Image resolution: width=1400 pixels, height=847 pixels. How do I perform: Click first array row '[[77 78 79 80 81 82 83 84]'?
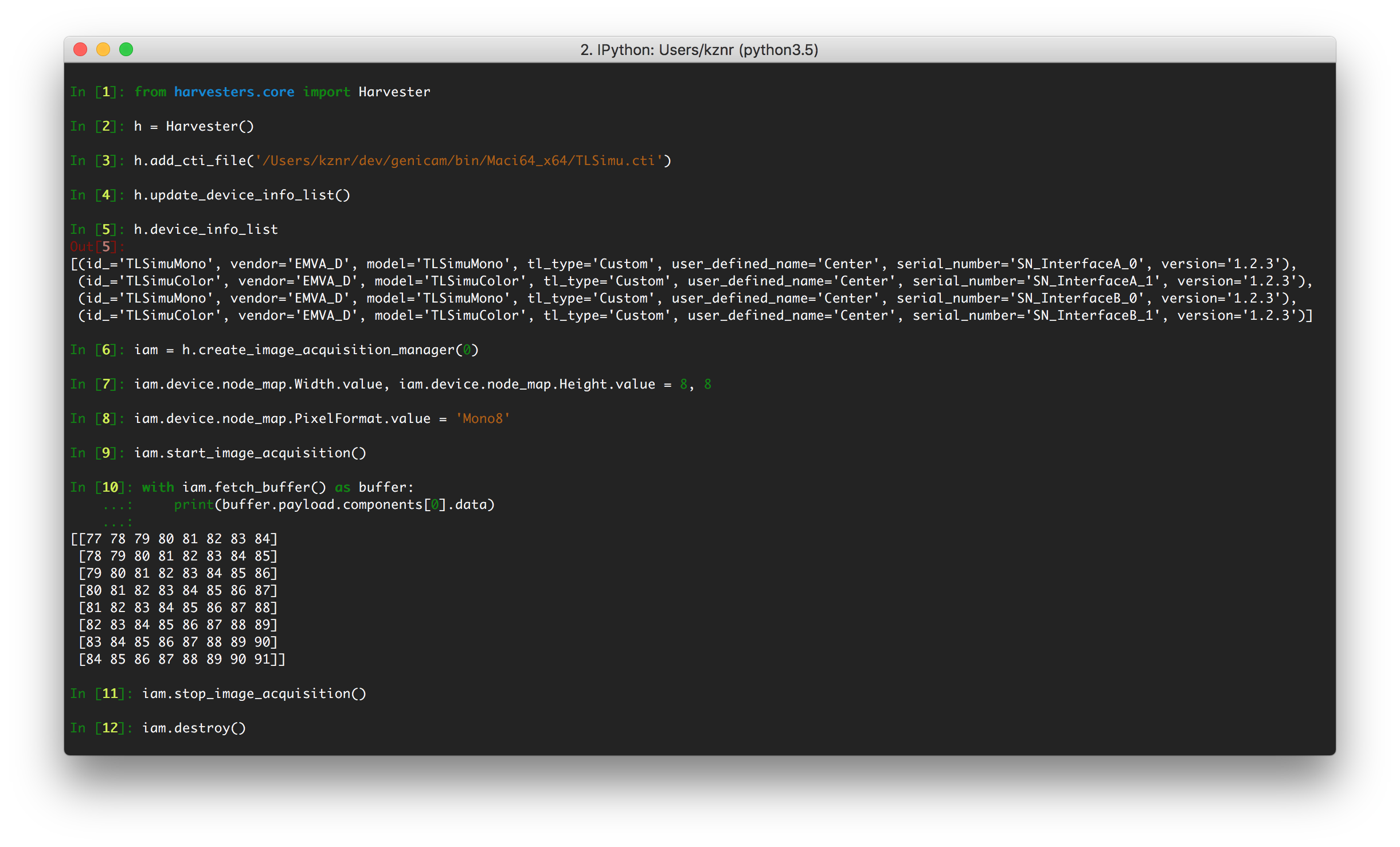pyautogui.click(x=174, y=539)
